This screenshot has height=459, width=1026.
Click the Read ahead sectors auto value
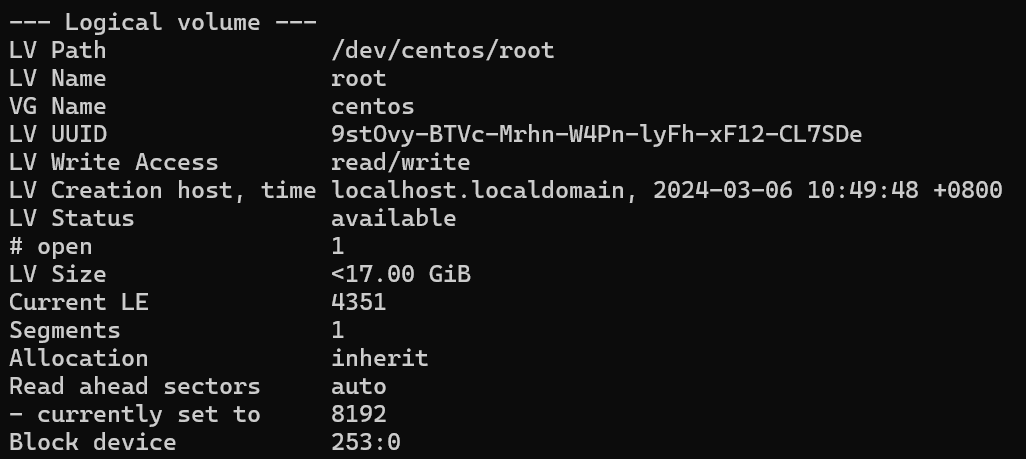[x=359, y=386]
